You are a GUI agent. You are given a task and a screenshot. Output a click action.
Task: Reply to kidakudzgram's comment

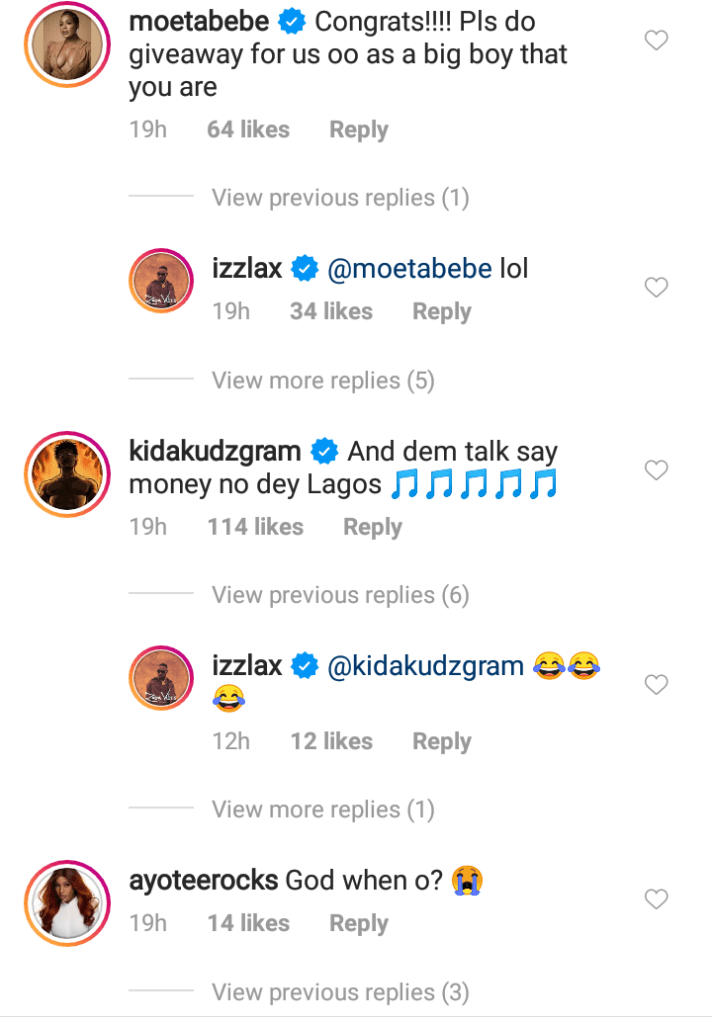(x=372, y=527)
